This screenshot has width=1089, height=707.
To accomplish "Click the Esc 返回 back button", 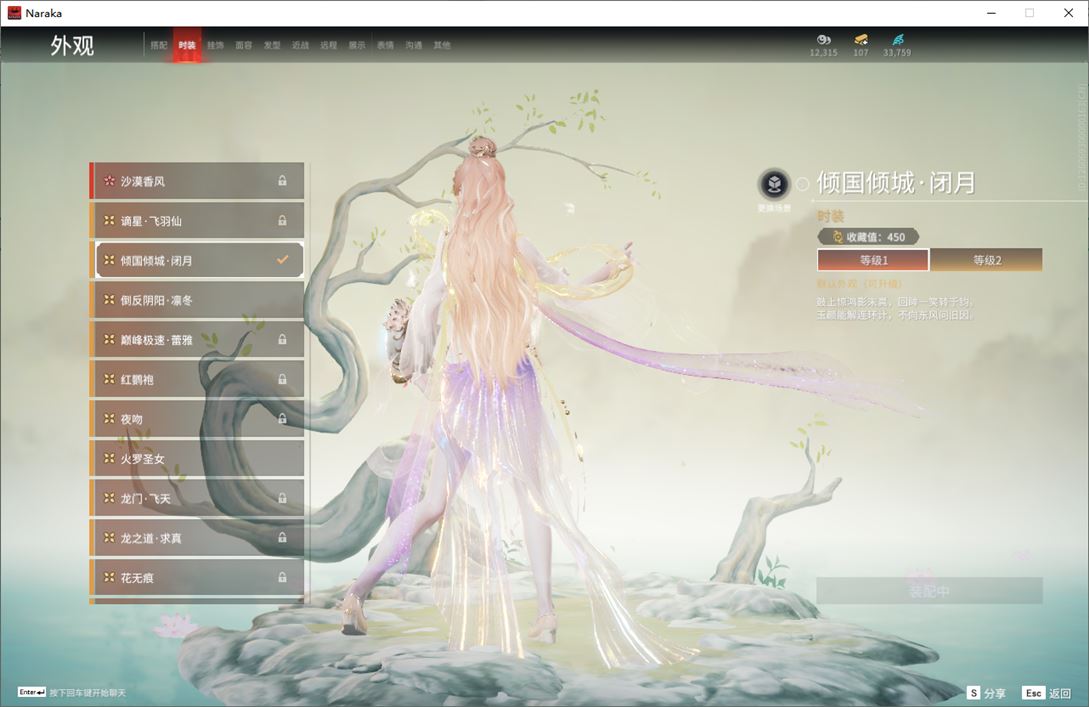I will point(1046,693).
